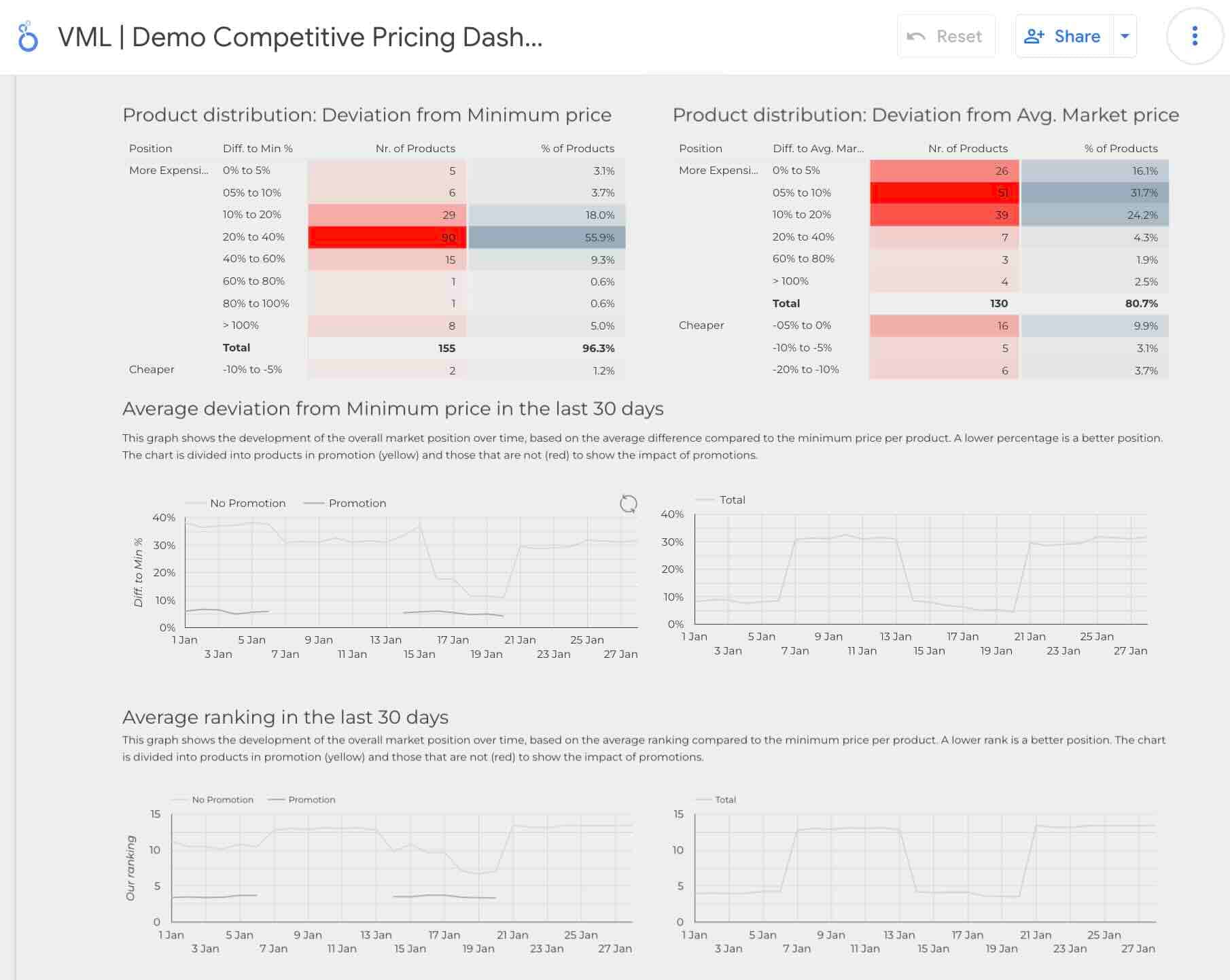This screenshot has width=1230, height=980.
Task: Click the red heat bar for '20% to 40%'
Action: coord(387,237)
